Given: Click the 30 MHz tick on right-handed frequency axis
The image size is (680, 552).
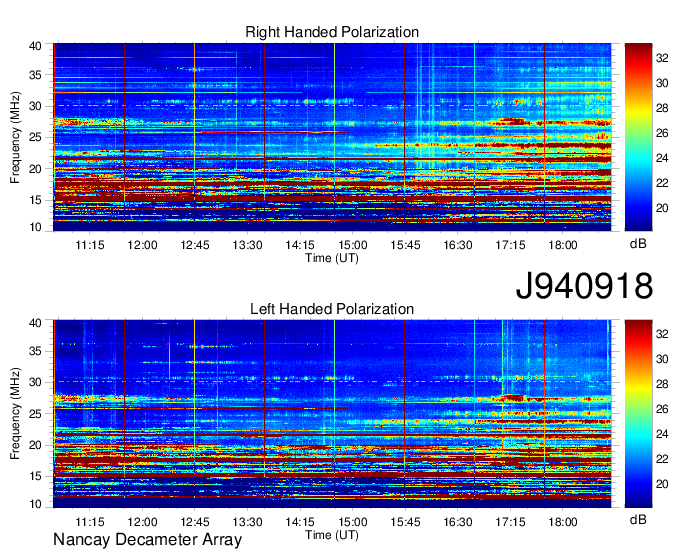Looking at the screenshot, I should pyautogui.click(x=35, y=106).
